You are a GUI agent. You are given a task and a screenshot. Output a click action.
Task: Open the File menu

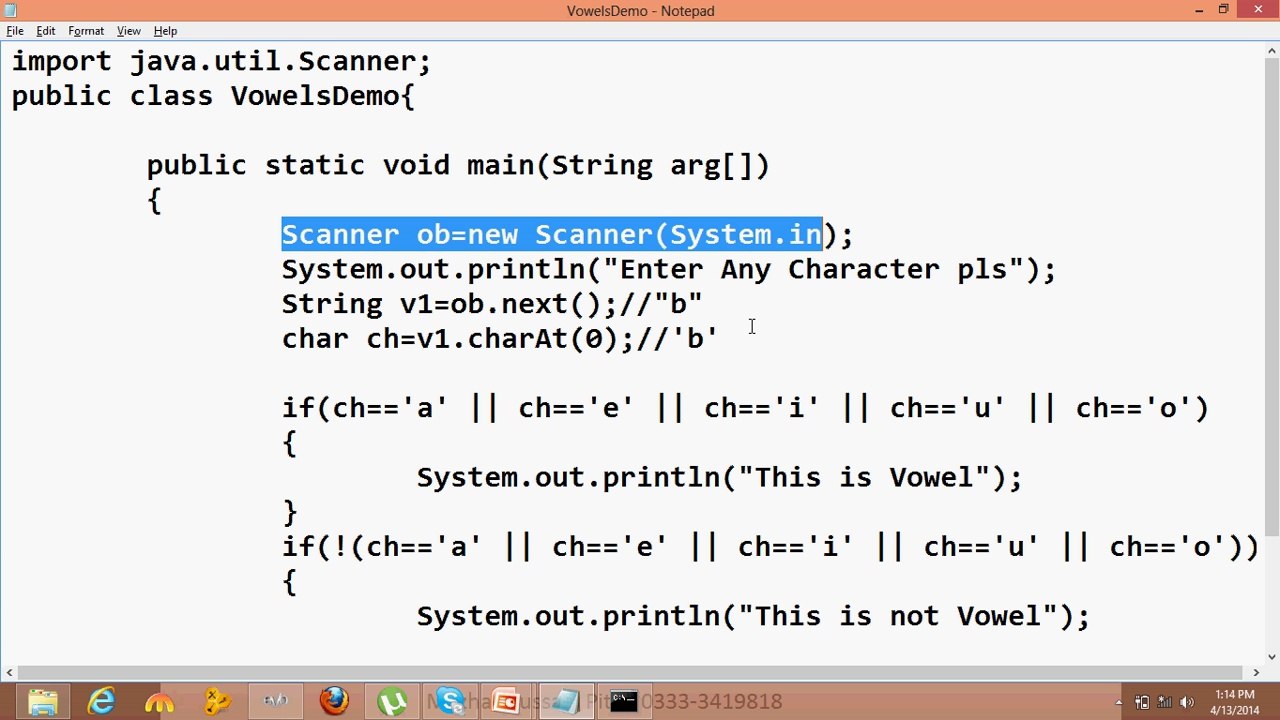[x=15, y=31]
